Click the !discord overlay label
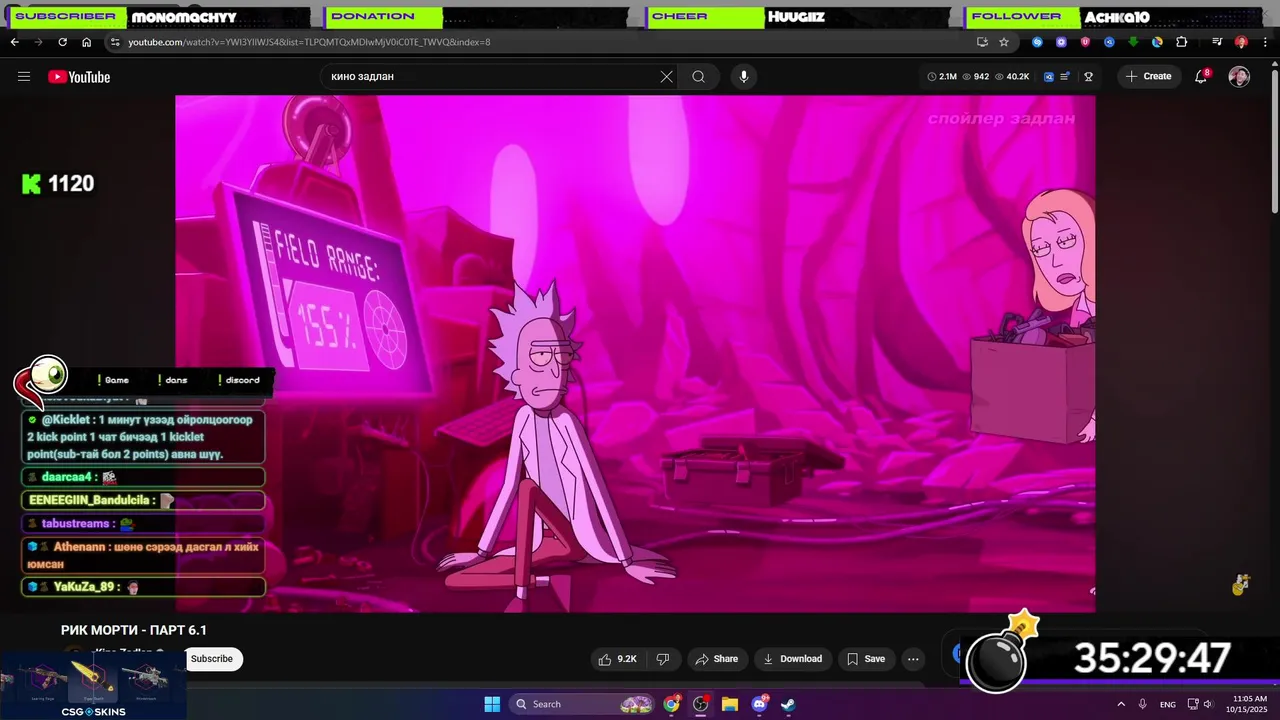This screenshot has height=720, width=1280. tap(238, 380)
